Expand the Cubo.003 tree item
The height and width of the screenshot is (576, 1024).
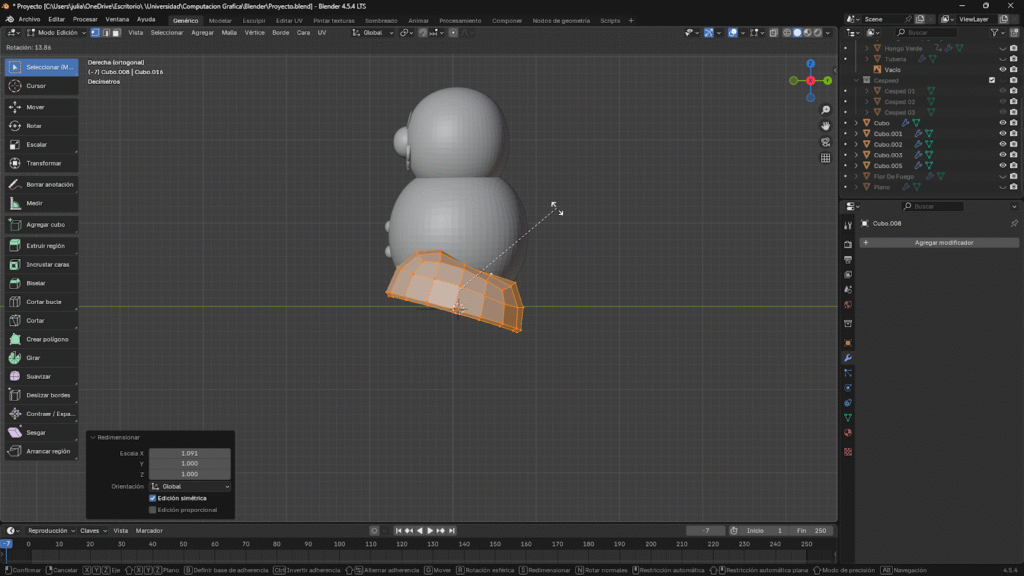point(856,155)
